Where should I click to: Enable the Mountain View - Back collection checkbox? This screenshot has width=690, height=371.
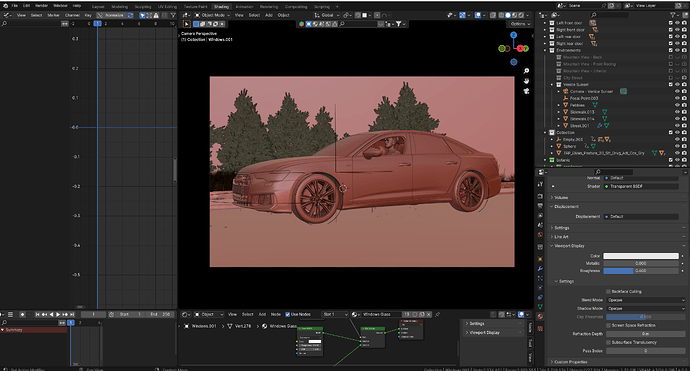671,57
